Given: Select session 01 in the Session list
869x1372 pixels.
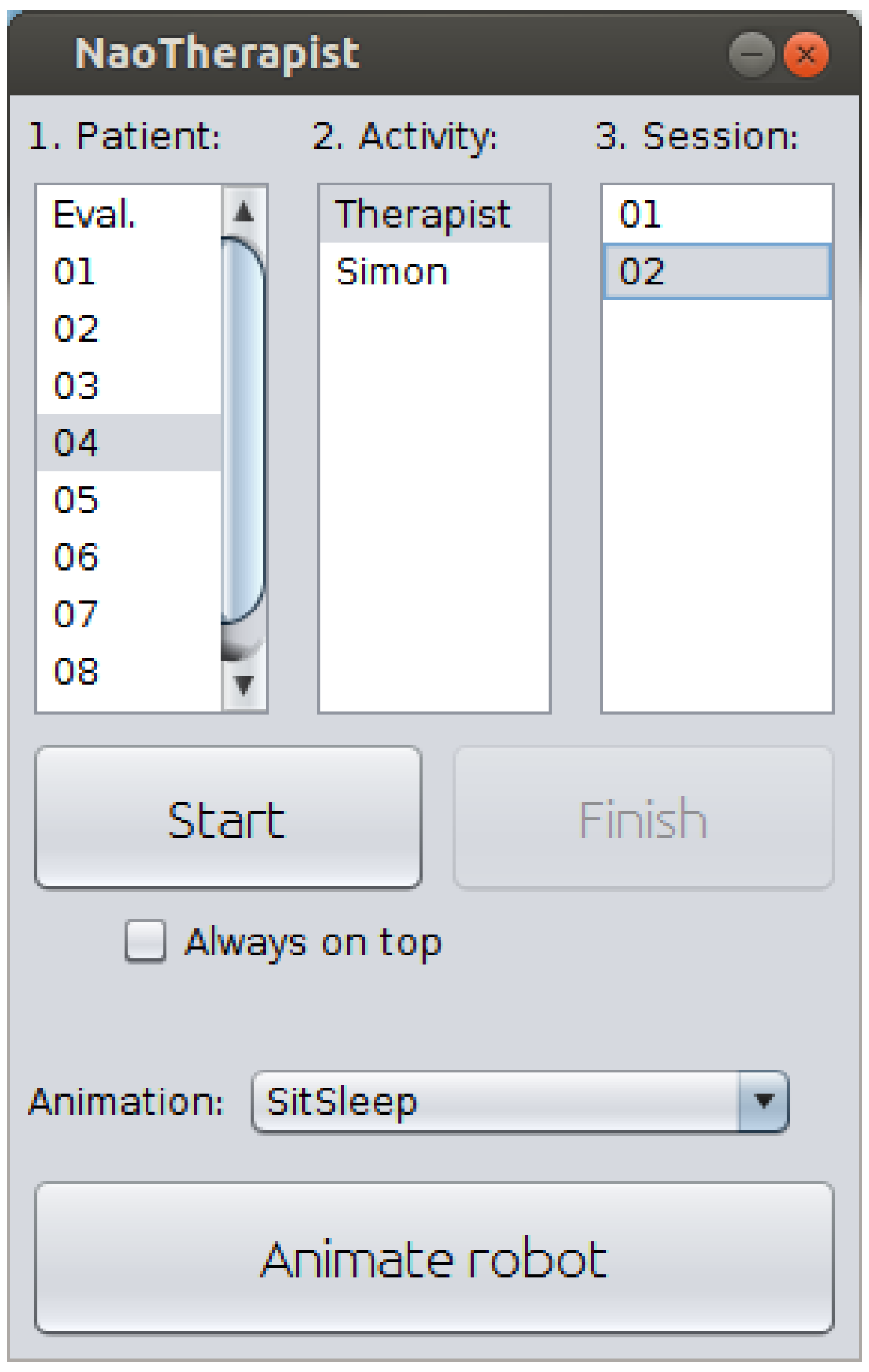Looking at the screenshot, I should click(x=717, y=214).
